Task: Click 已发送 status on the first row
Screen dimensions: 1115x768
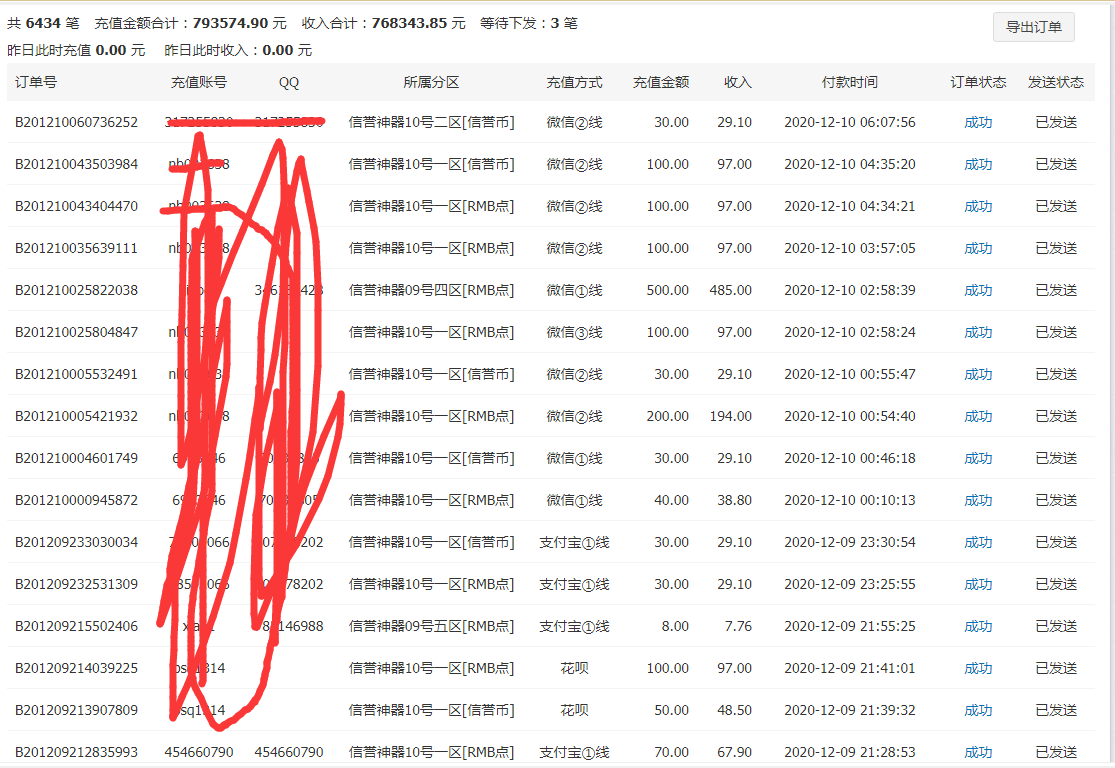Action: pos(1056,122)
